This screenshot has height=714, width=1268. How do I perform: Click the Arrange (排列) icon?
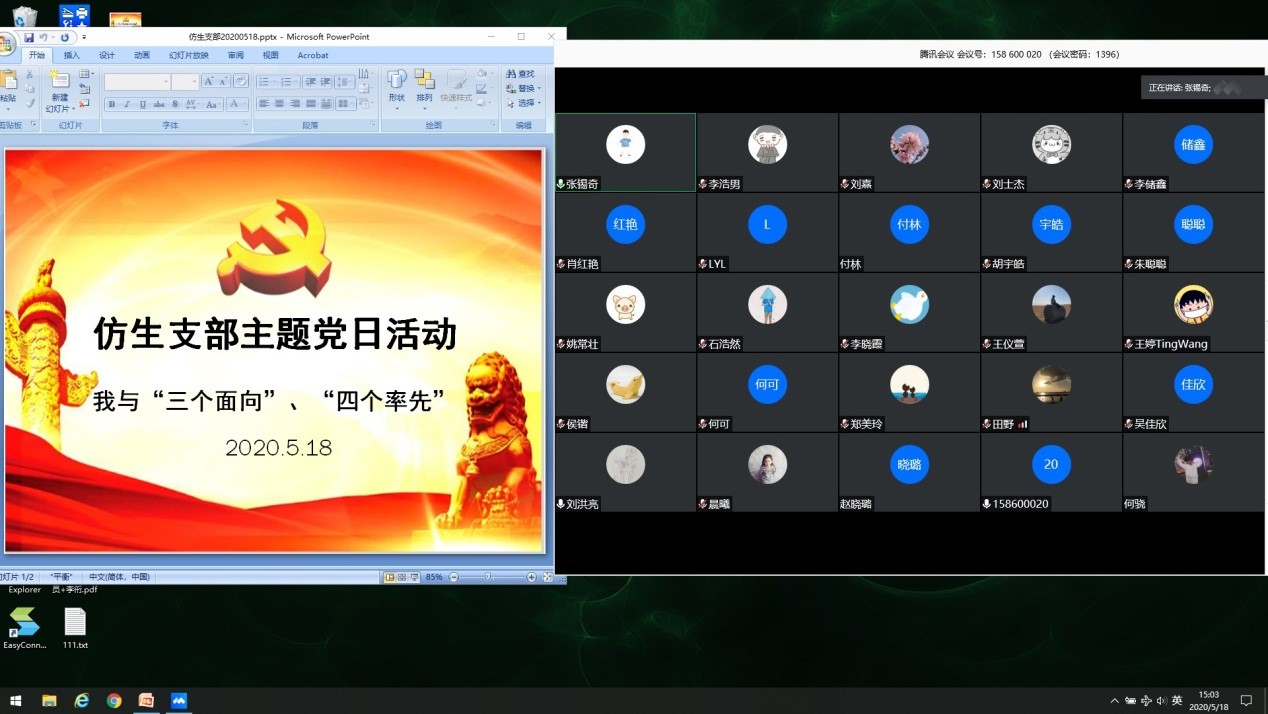click(x=425, y=84)
